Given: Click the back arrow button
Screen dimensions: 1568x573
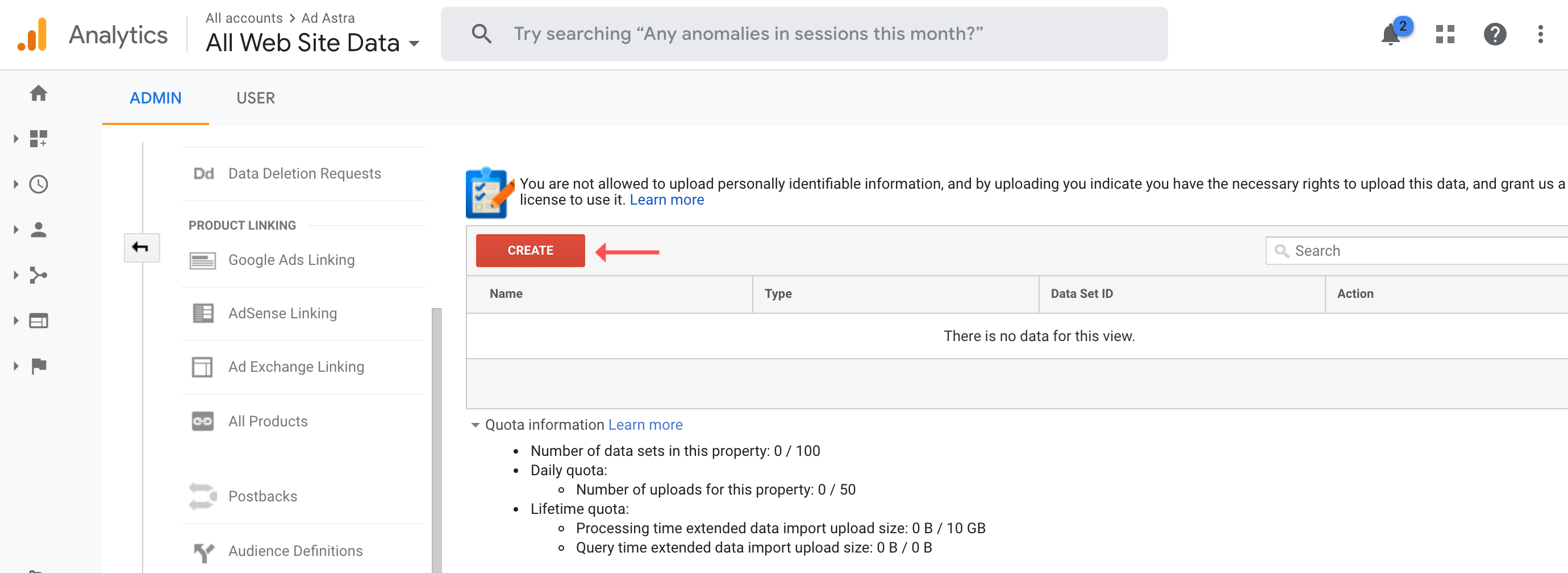Looking at the screenshot, I should point(141,247).
